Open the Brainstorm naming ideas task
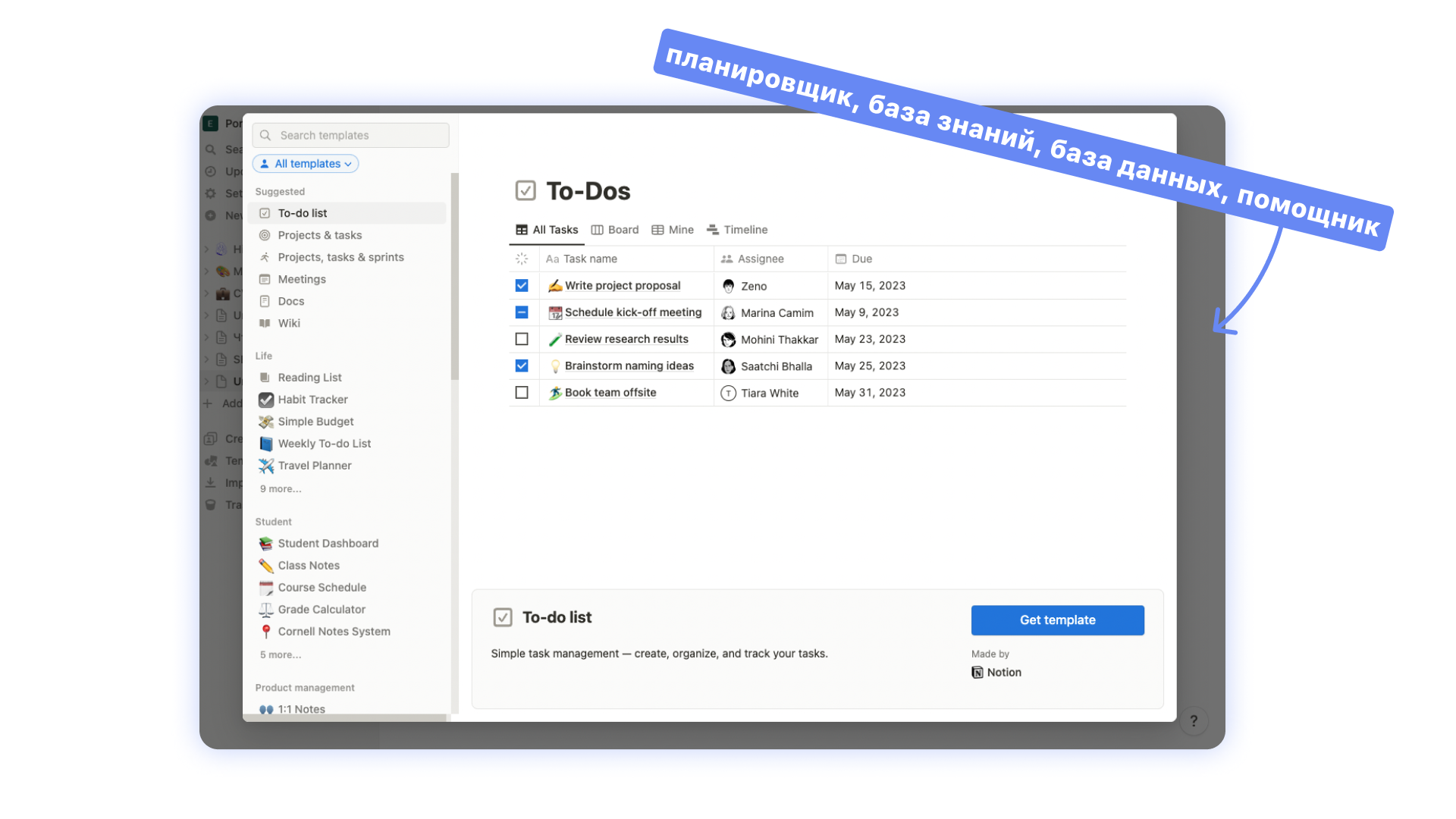 [x=629, y=366]
